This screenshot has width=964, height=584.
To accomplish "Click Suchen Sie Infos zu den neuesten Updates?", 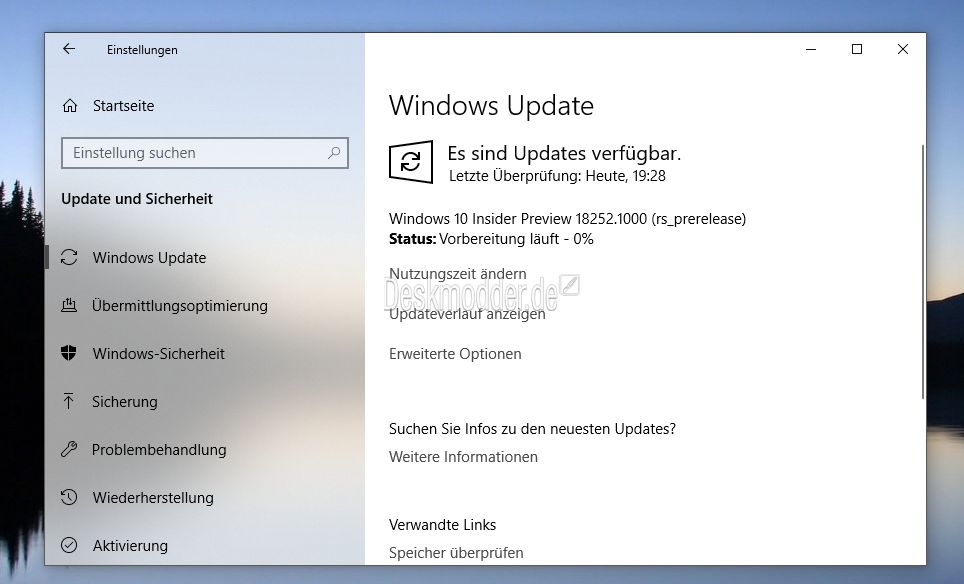I will click(532, 428).
